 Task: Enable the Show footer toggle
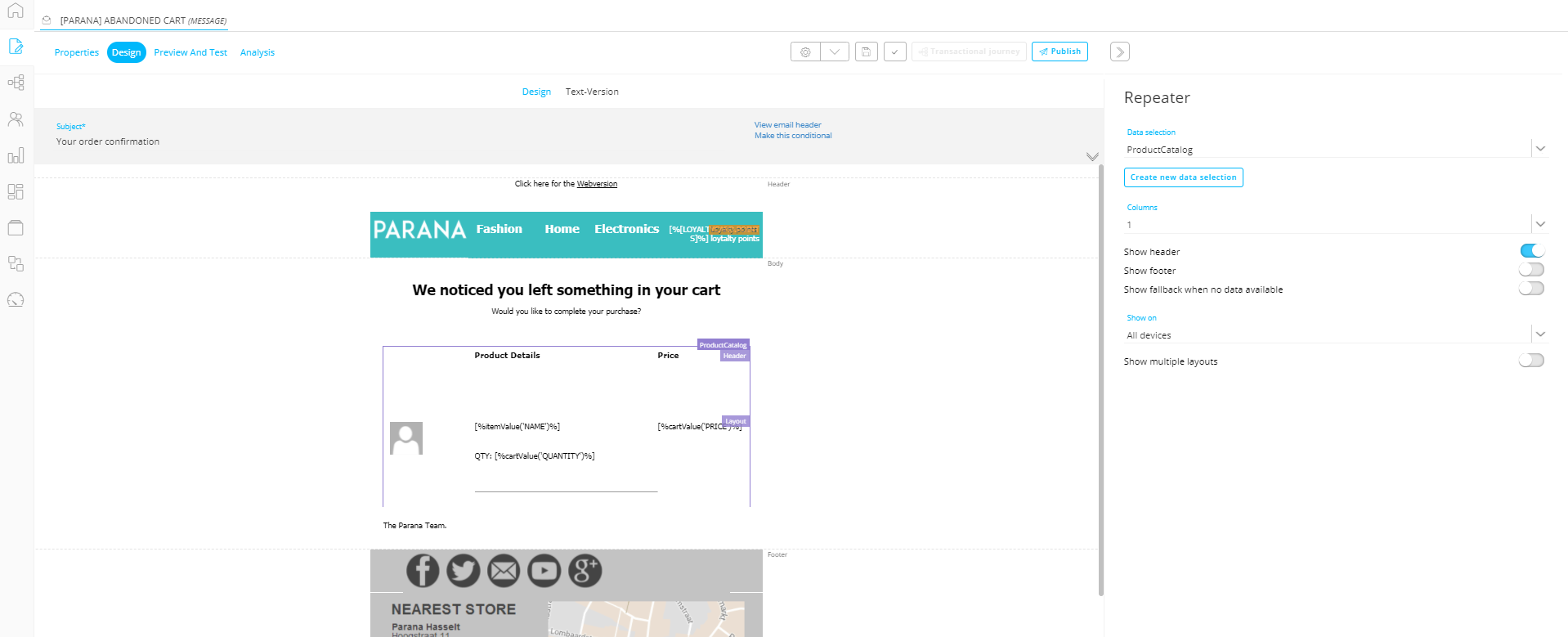[x=1531, y=270]
